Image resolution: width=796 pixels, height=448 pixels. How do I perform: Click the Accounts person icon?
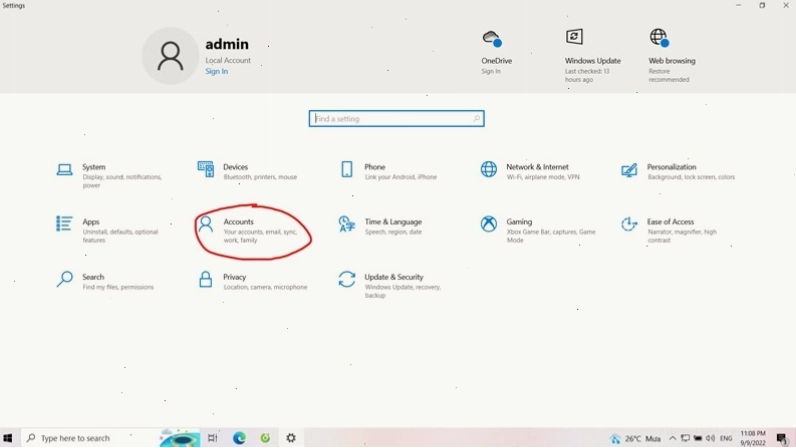[x=206, y=224]
